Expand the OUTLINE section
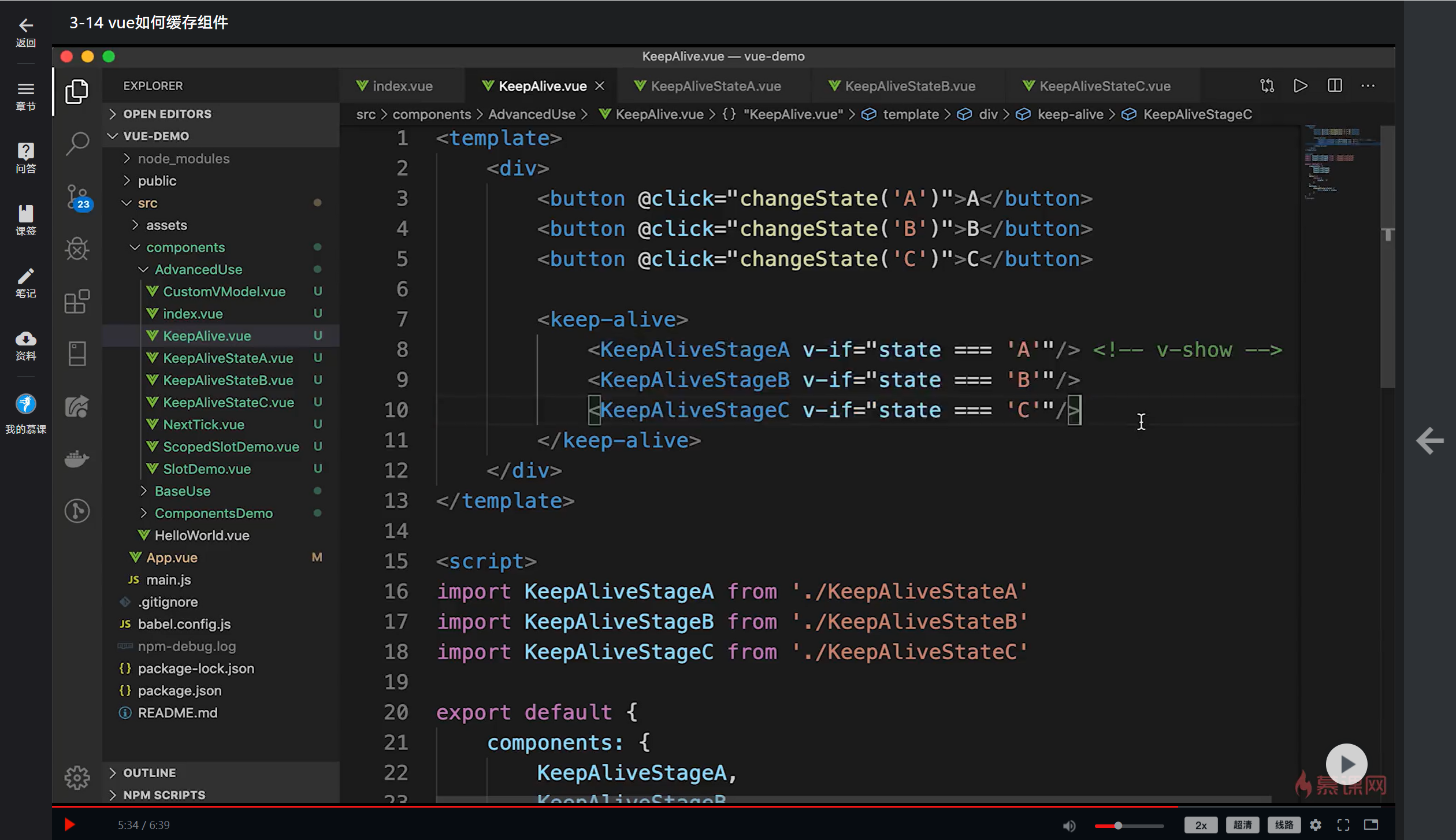1456x840 pixels. 149,772
